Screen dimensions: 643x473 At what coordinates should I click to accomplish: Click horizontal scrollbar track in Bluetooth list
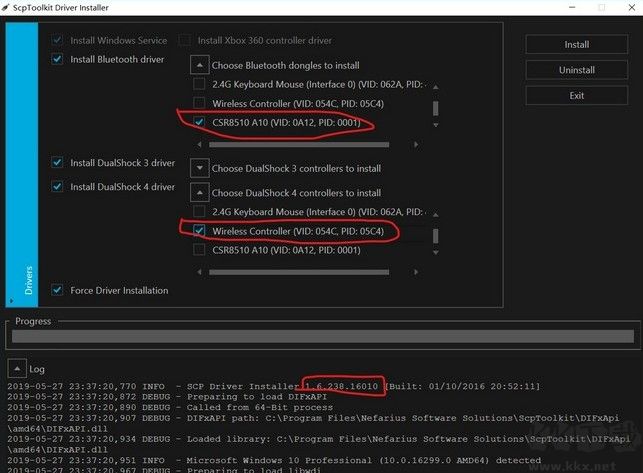tap(299, 144)
